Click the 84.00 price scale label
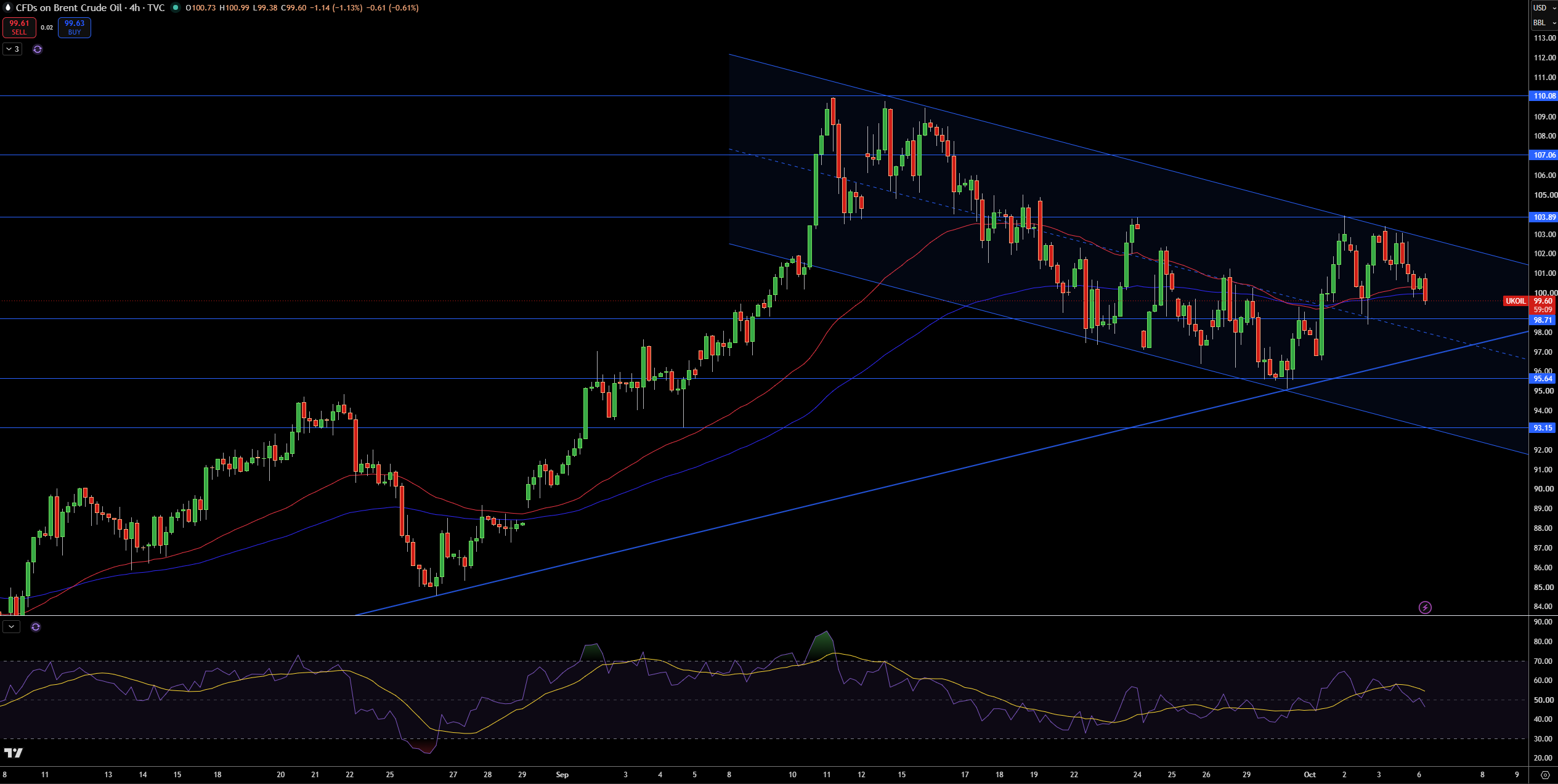 click(1543, 607)
